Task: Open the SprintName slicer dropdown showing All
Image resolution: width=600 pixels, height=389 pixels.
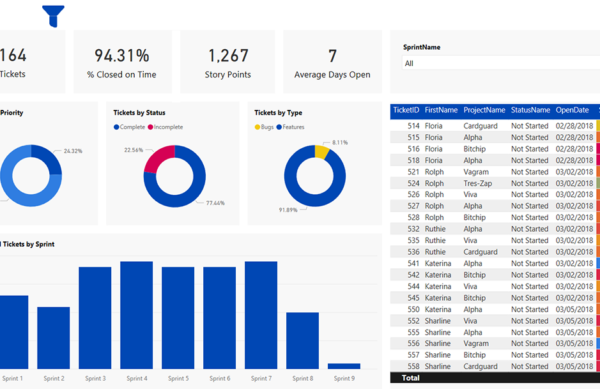Action: pos(501,63)
